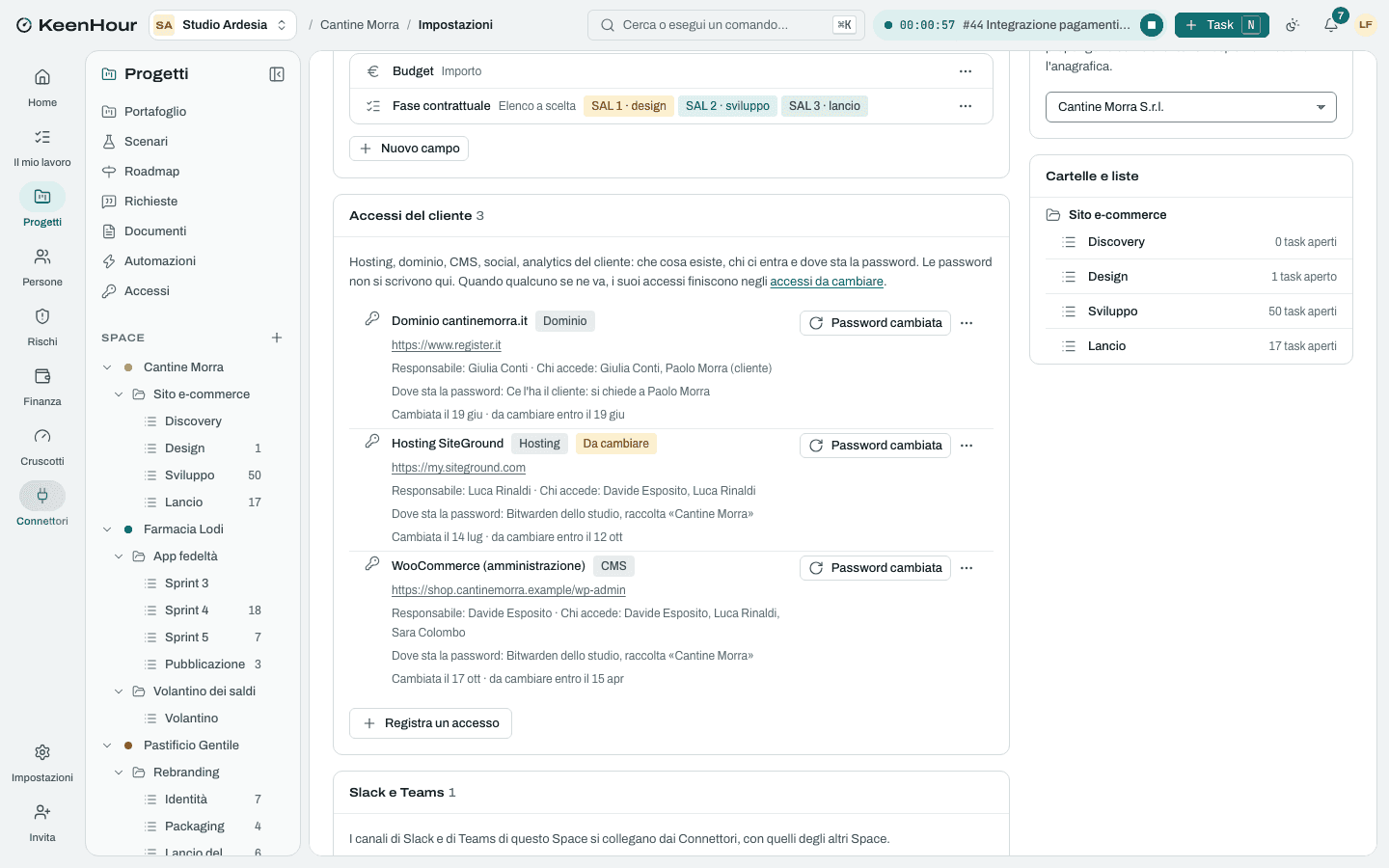Open Accessi menu item
Image resolution: width=1389 pixels, height=868 pixels.
tap(193, 291)
